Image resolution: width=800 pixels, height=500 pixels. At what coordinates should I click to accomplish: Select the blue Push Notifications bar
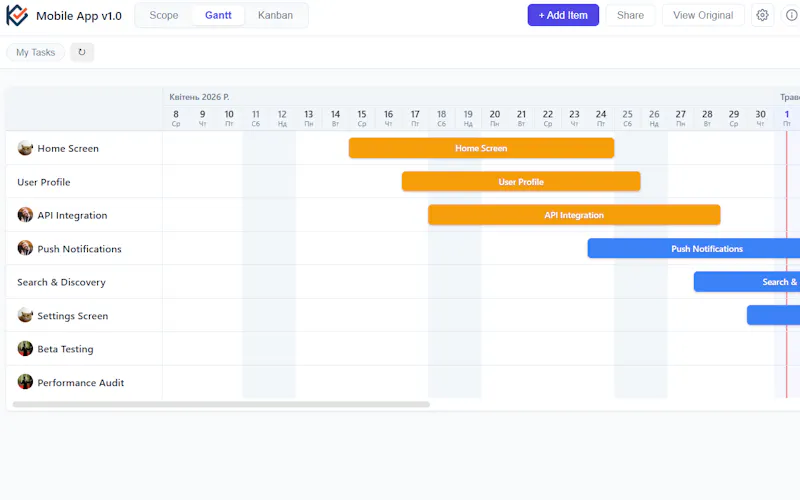[694, 248]
